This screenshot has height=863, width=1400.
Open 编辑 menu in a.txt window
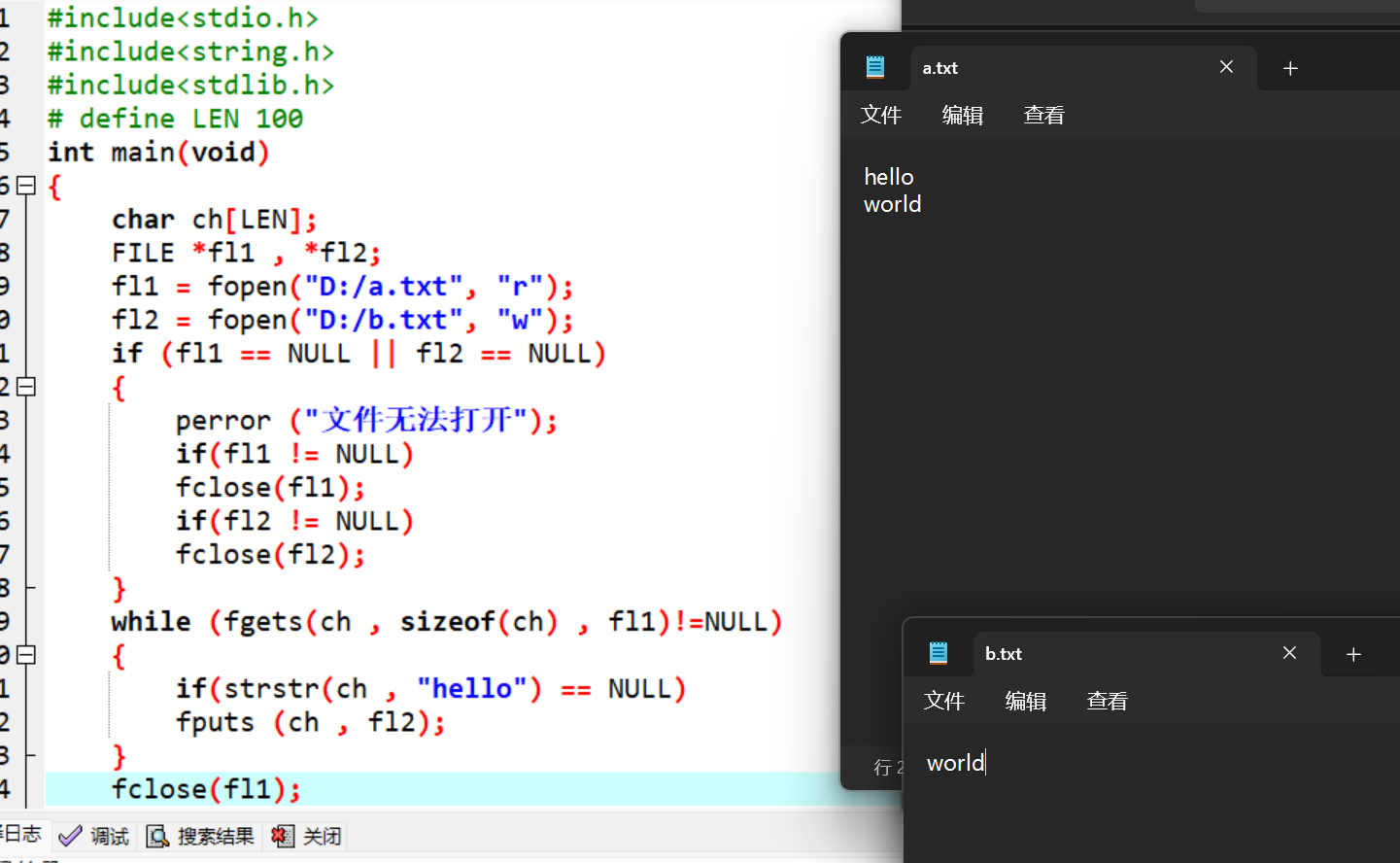point(963,115)
